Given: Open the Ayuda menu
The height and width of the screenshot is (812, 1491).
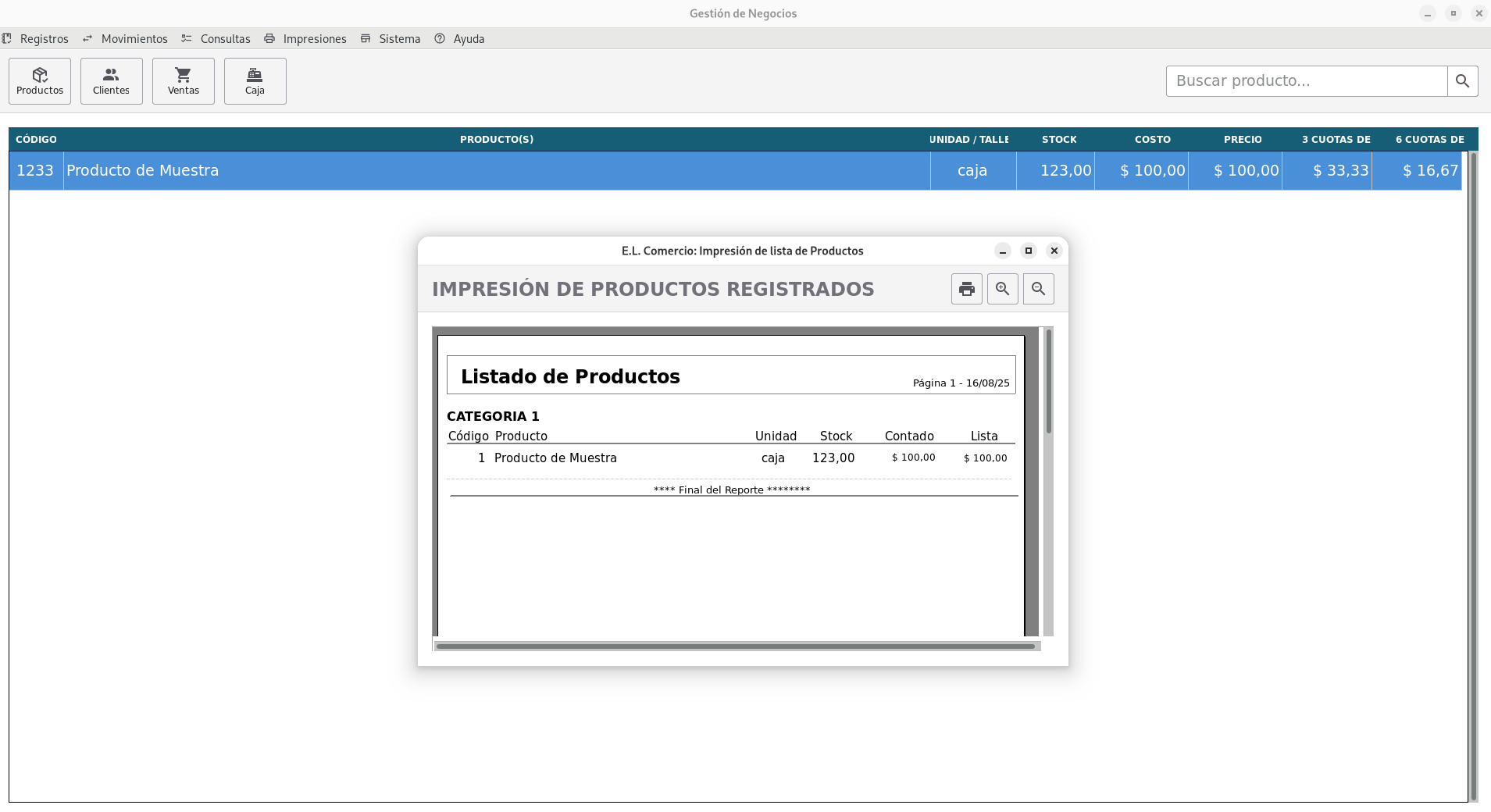Looking at the screenshot, I should pyautogui.click(x=469, y=39).
